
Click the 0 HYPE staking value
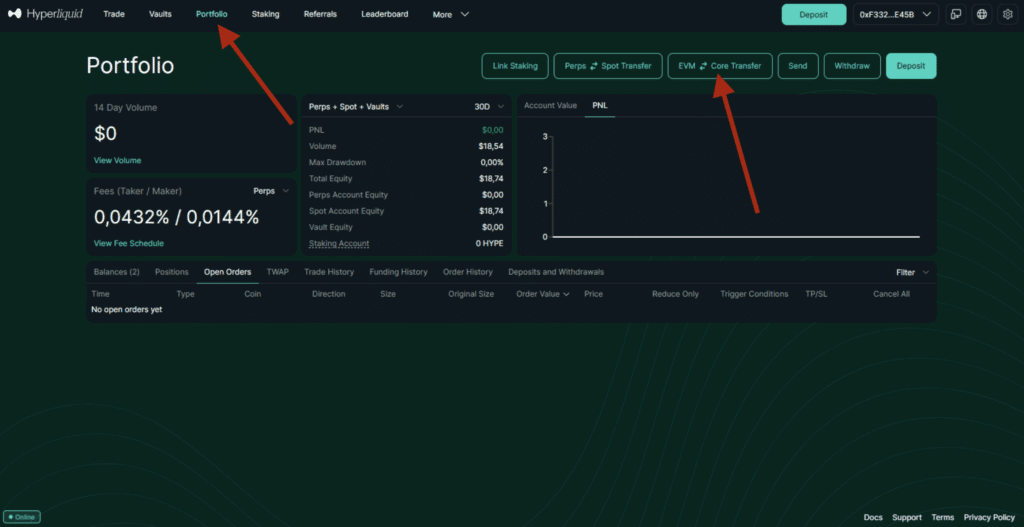(489, 244)
